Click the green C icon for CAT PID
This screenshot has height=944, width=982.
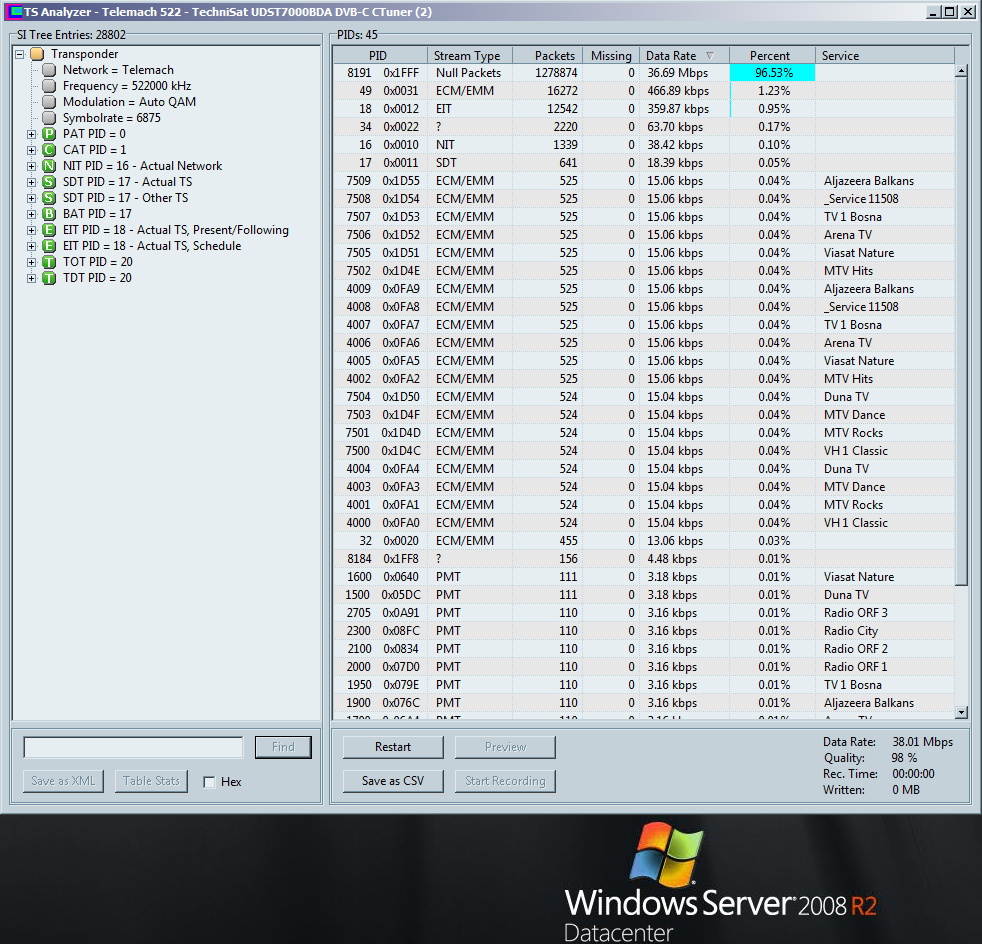tap(49, 150)
